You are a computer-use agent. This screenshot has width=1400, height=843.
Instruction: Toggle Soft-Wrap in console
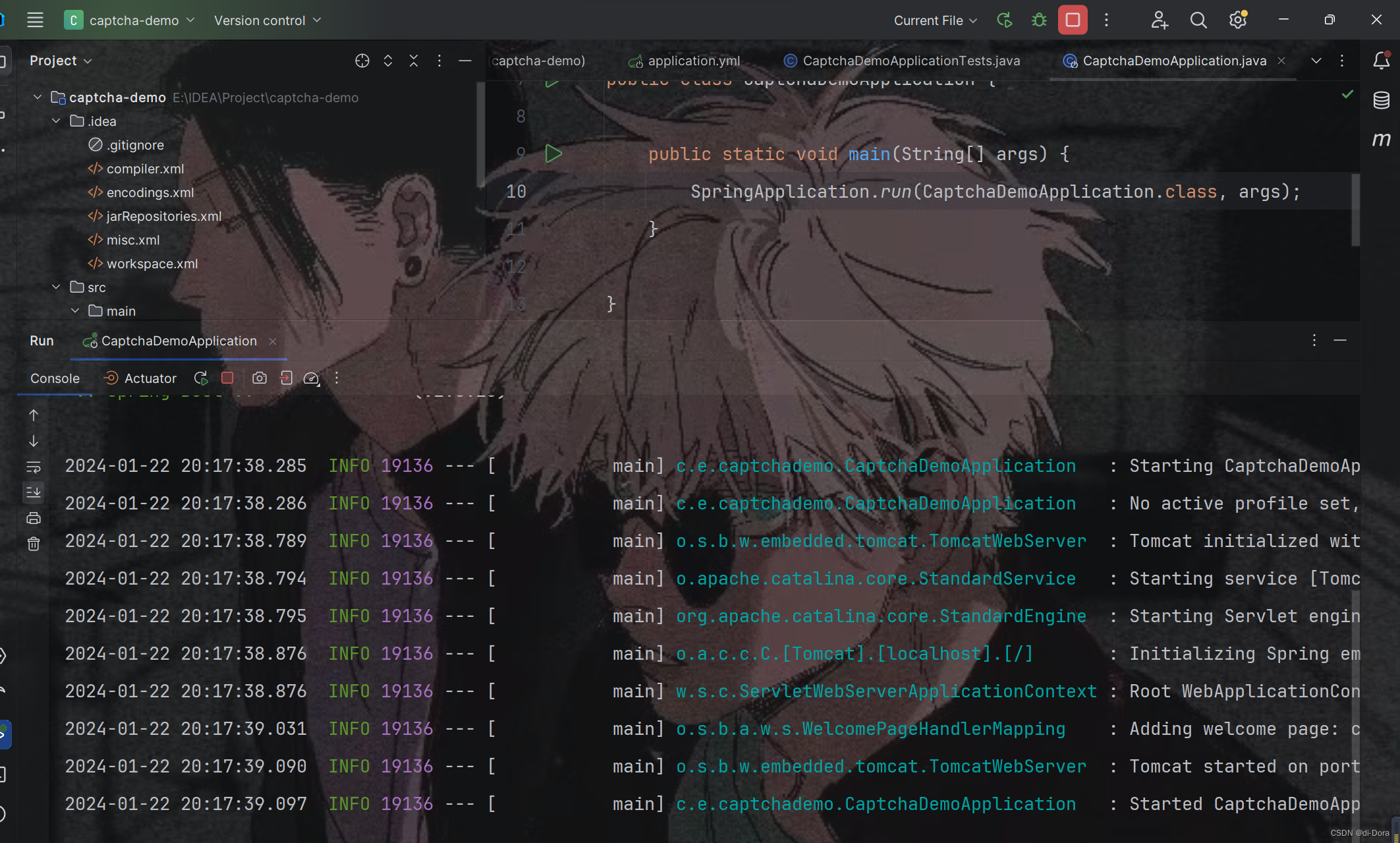[x=34, y=467]
